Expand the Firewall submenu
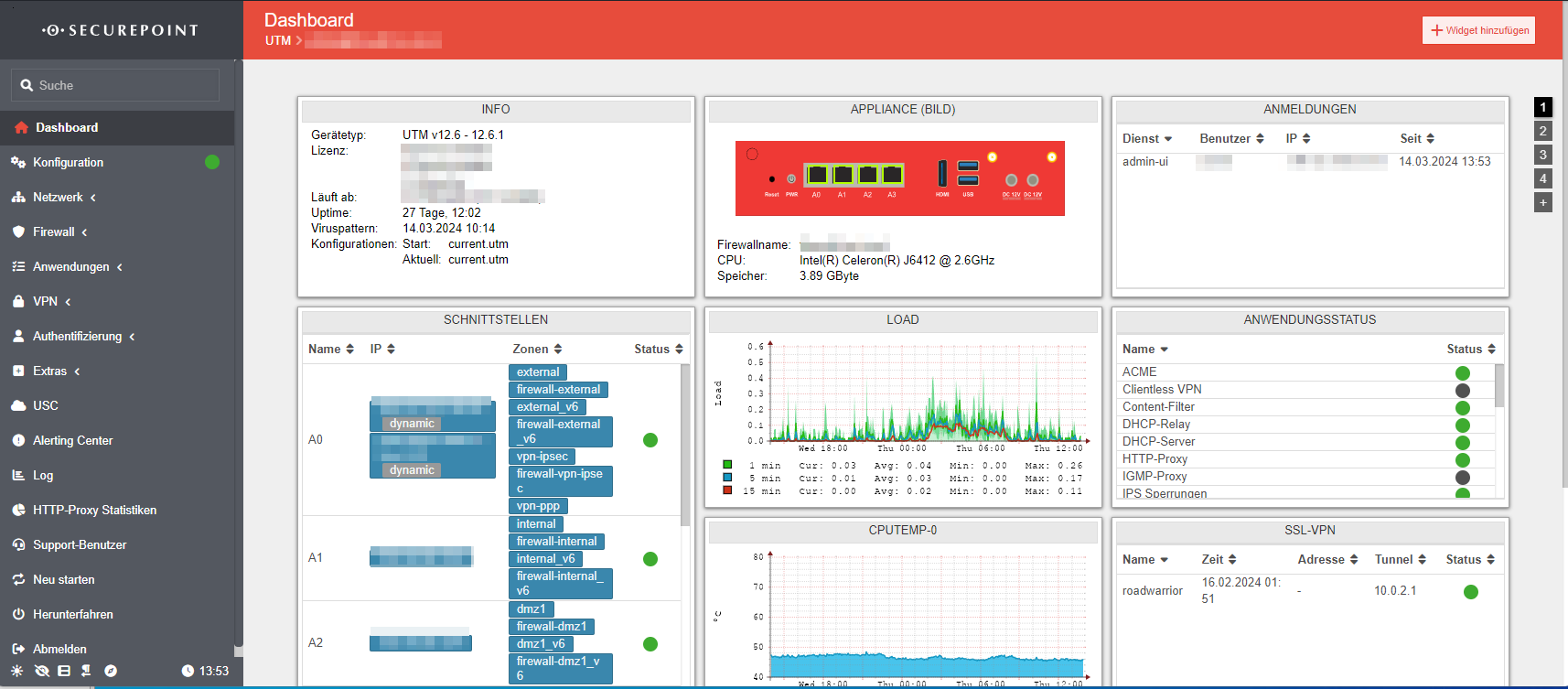Screen dimensions: 1568x689 (54, 231)
